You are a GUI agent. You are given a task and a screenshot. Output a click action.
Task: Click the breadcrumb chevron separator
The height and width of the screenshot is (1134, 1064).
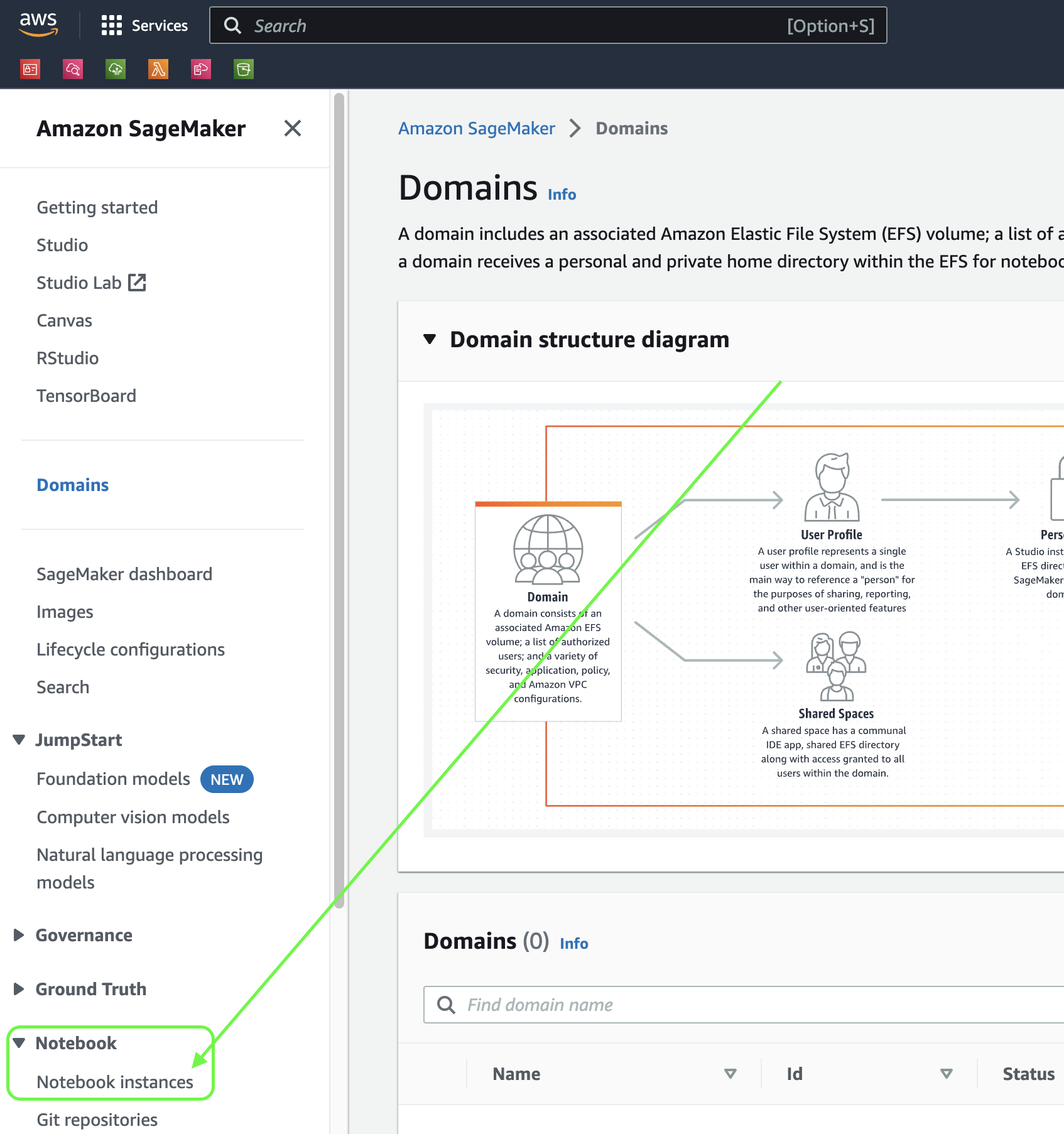click(x=575, y=129)
